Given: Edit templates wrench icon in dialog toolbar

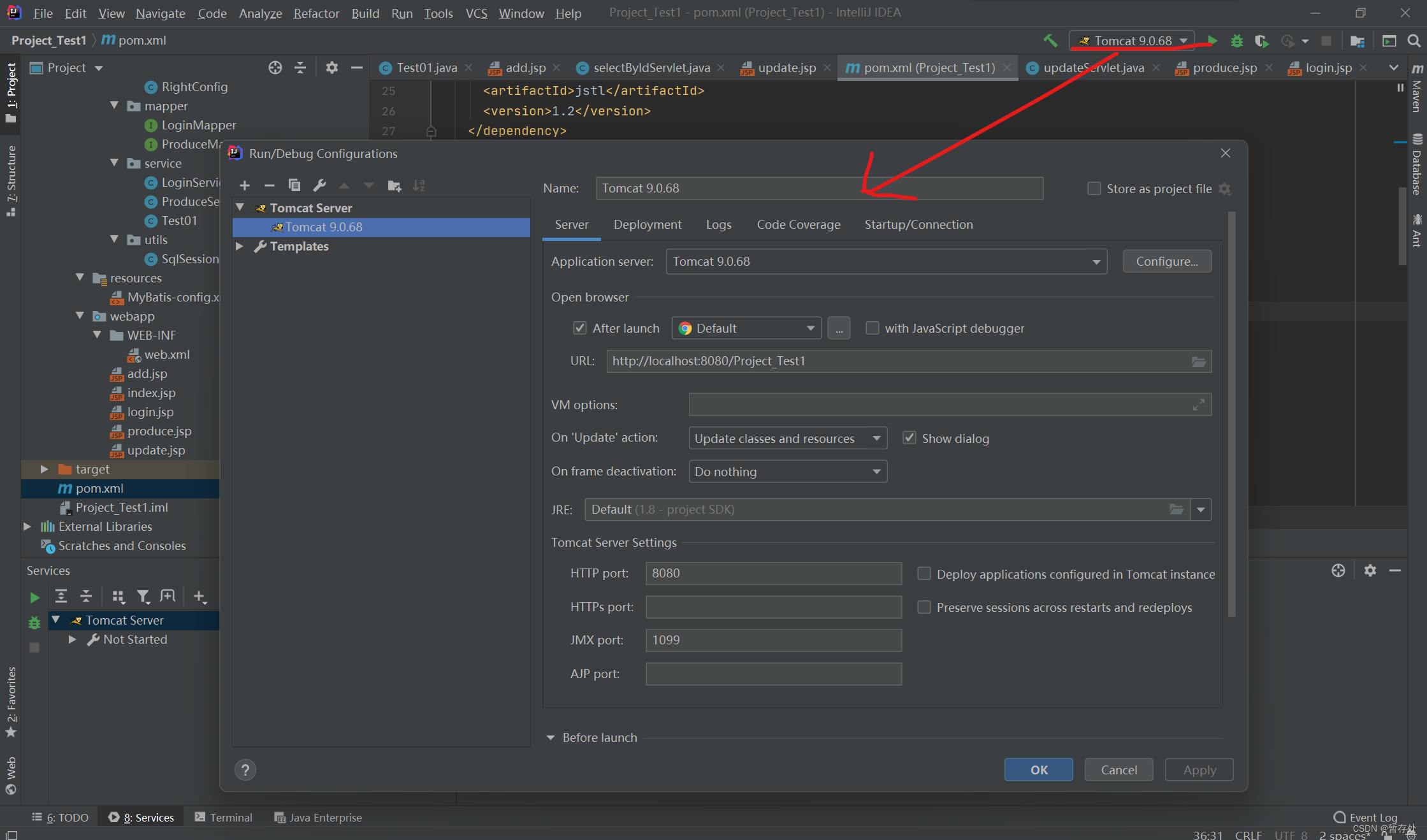Looking at the screenshot, I should point(319,185).
